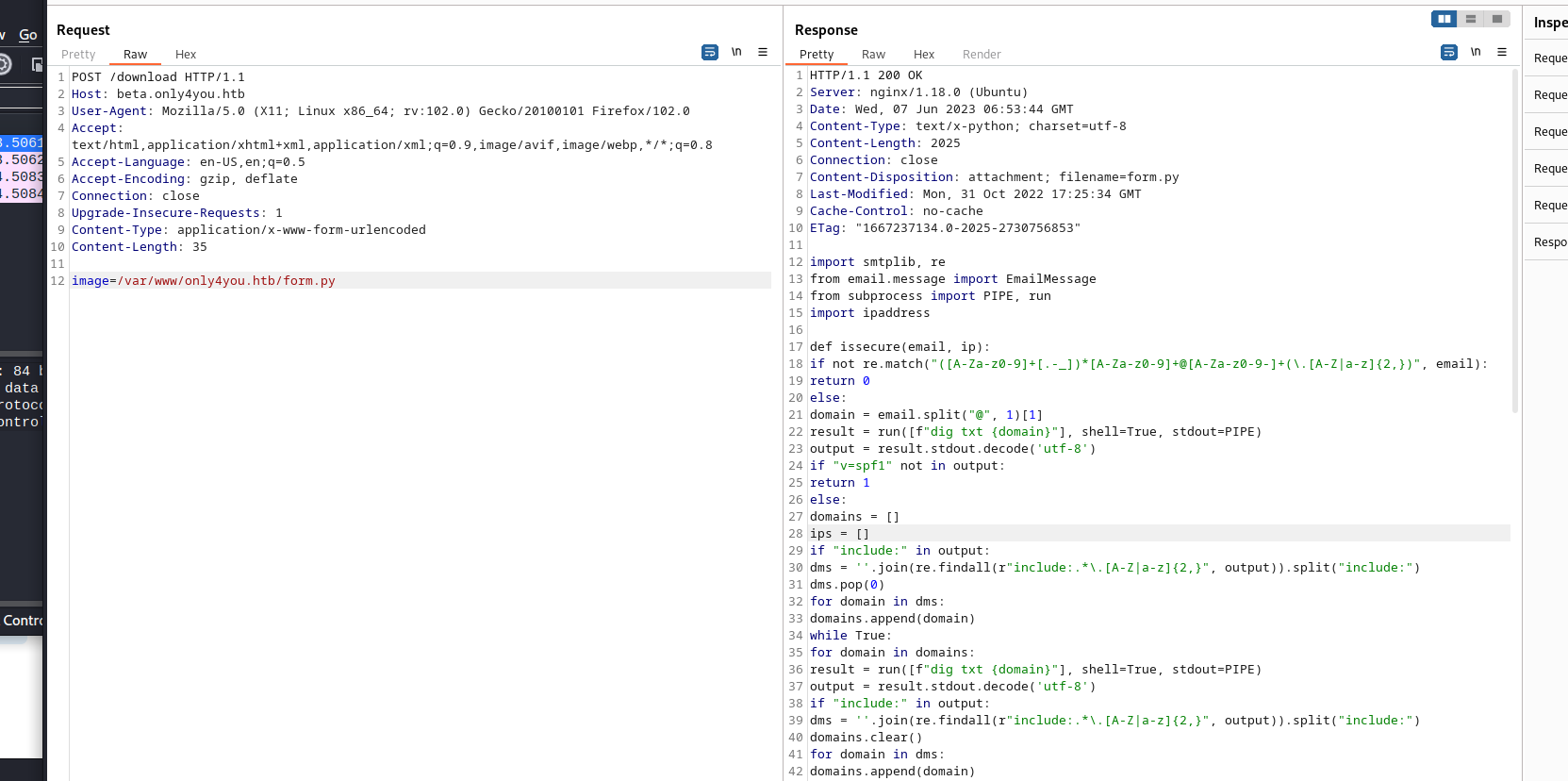Expand the 'Respo' row in the Inspector
Screen dimensions: 1568x781
click(x=1546, y=242)
